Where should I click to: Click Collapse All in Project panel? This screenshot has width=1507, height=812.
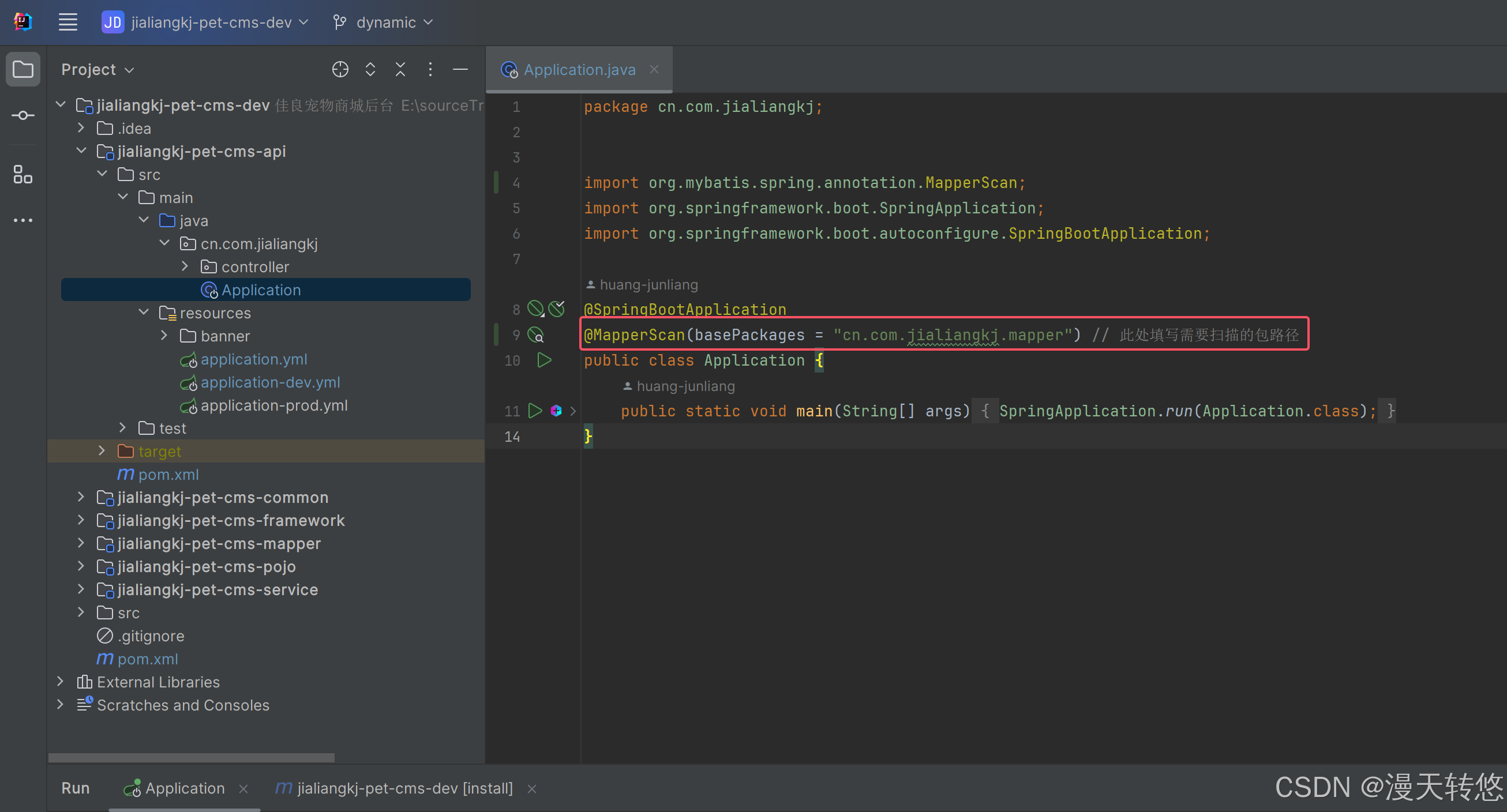point(400,70)
